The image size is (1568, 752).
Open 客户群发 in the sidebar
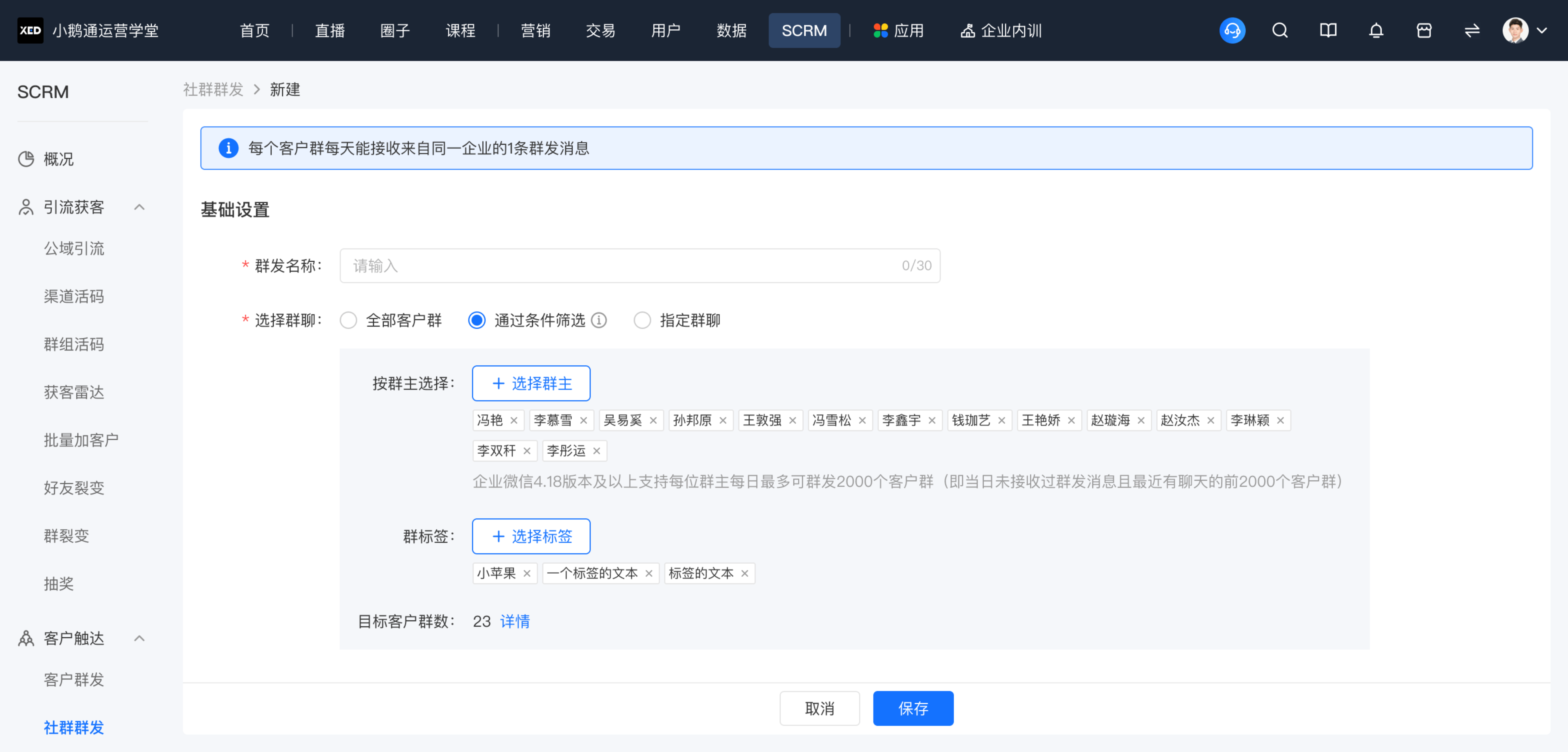[x=74, y=680]
